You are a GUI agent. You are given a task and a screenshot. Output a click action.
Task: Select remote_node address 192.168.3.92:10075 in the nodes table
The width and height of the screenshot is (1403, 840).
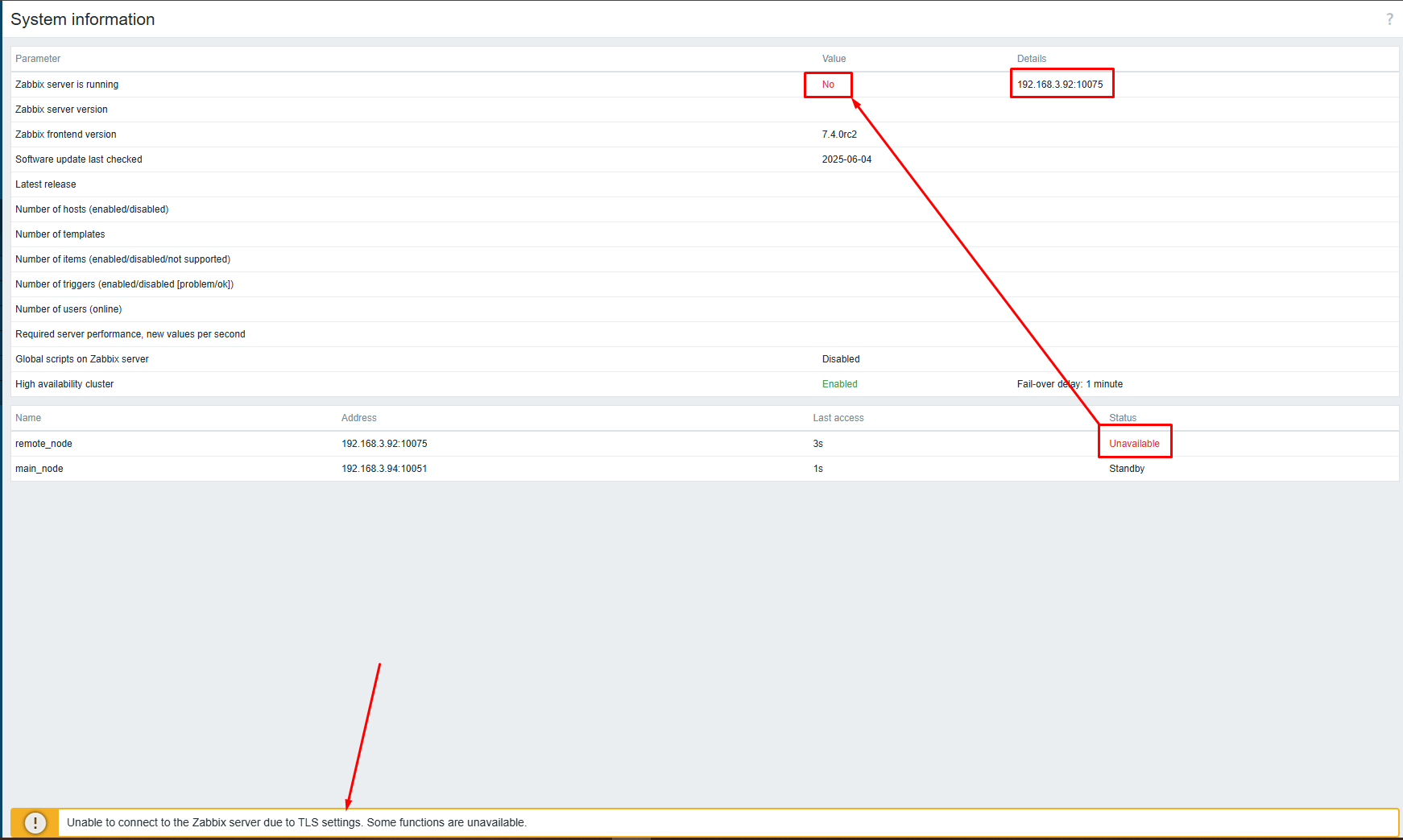pyautogui.click(x=384, y=444)
